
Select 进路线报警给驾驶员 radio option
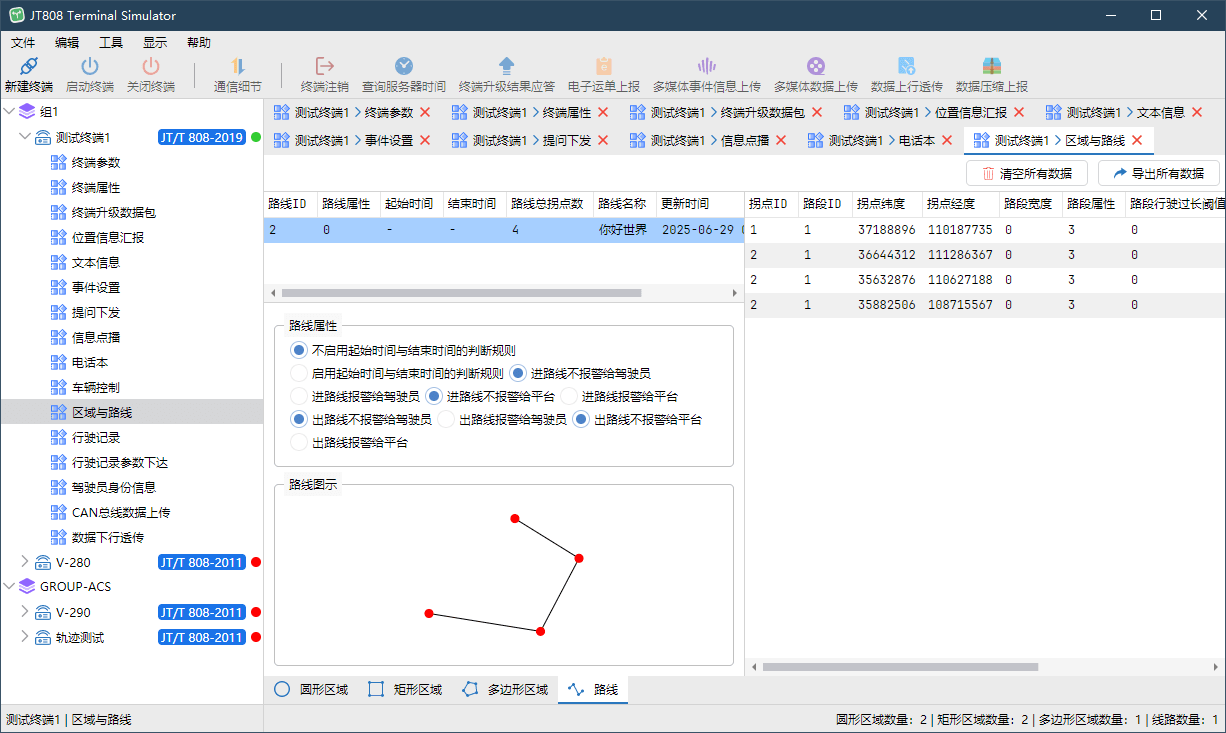[x=298, y=397]
